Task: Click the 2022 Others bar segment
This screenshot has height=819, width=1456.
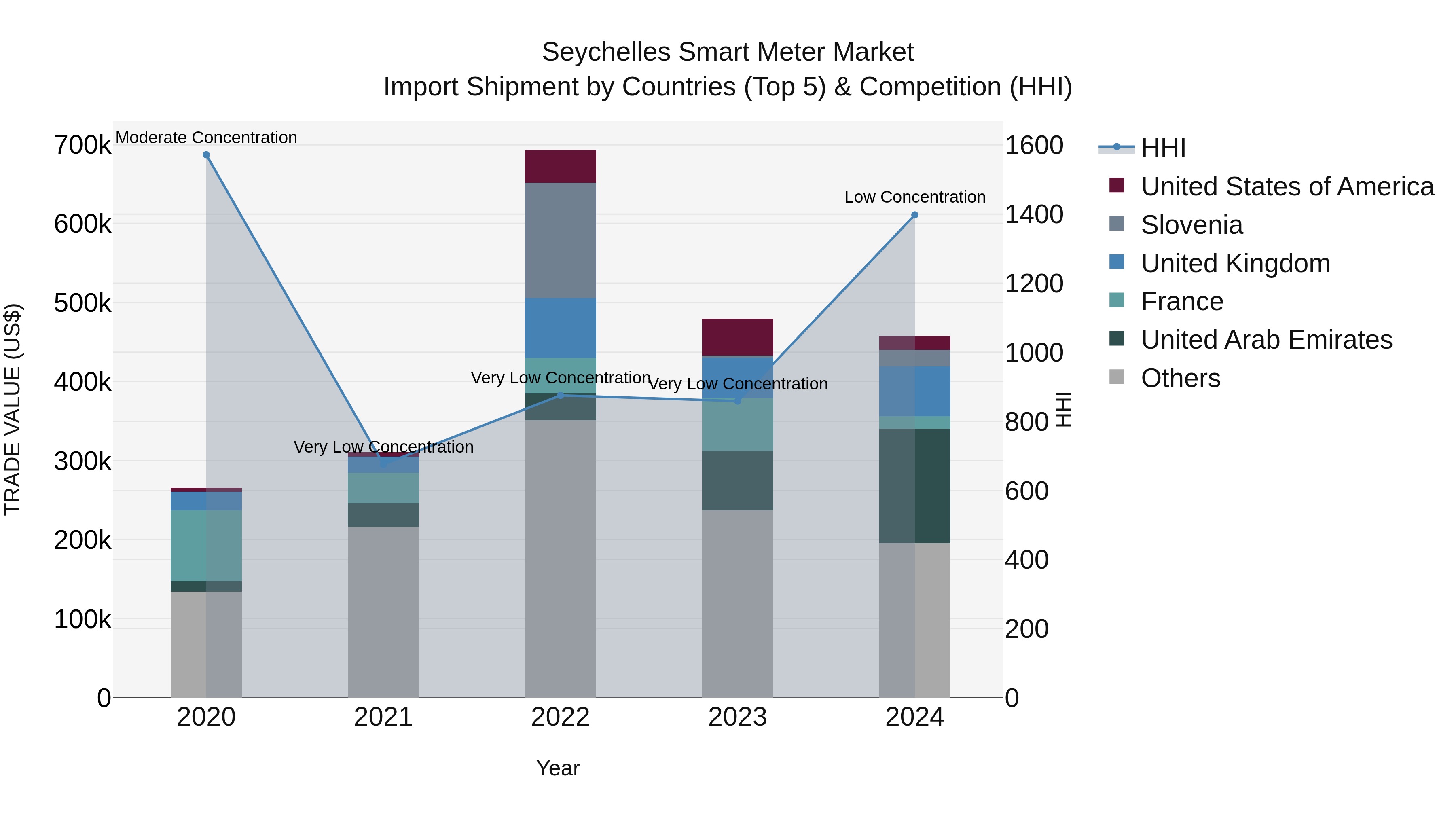Action: pyautogui.click(x=561, y=559)
